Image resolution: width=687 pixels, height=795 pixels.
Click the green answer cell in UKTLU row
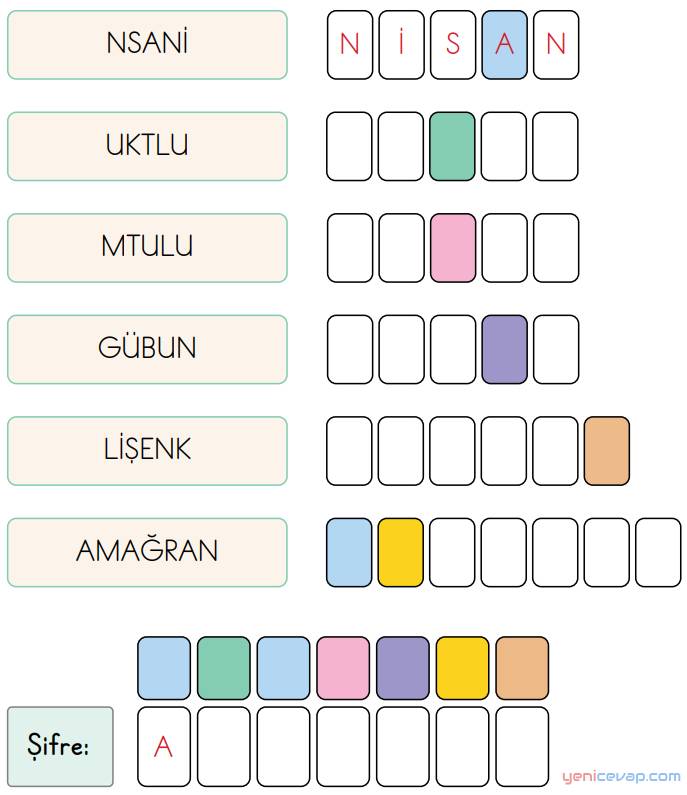tap(452, 147)
